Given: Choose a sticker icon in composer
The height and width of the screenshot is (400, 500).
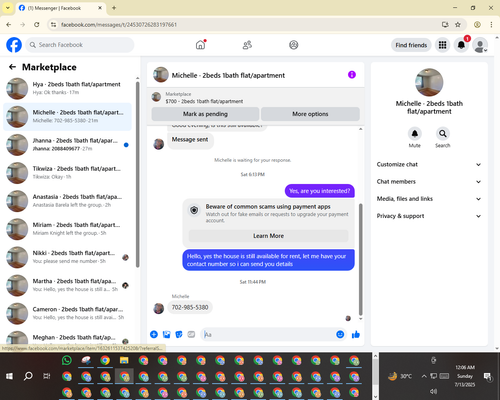Looking at the screenshot, I should [179, 334].
